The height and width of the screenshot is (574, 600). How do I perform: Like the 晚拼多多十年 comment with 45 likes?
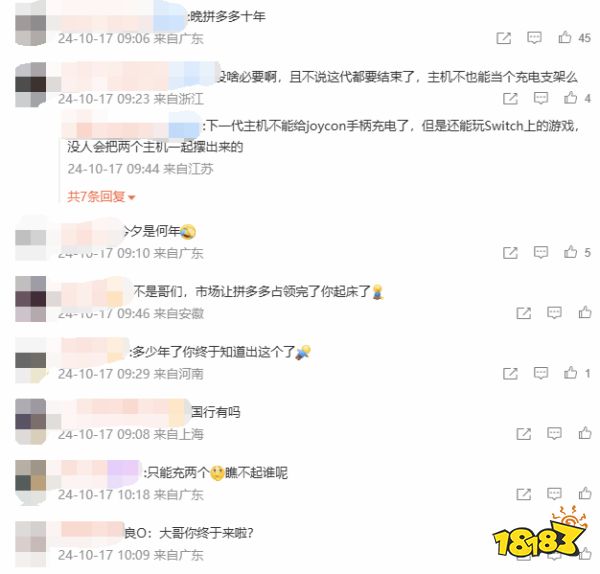point(565,38)
